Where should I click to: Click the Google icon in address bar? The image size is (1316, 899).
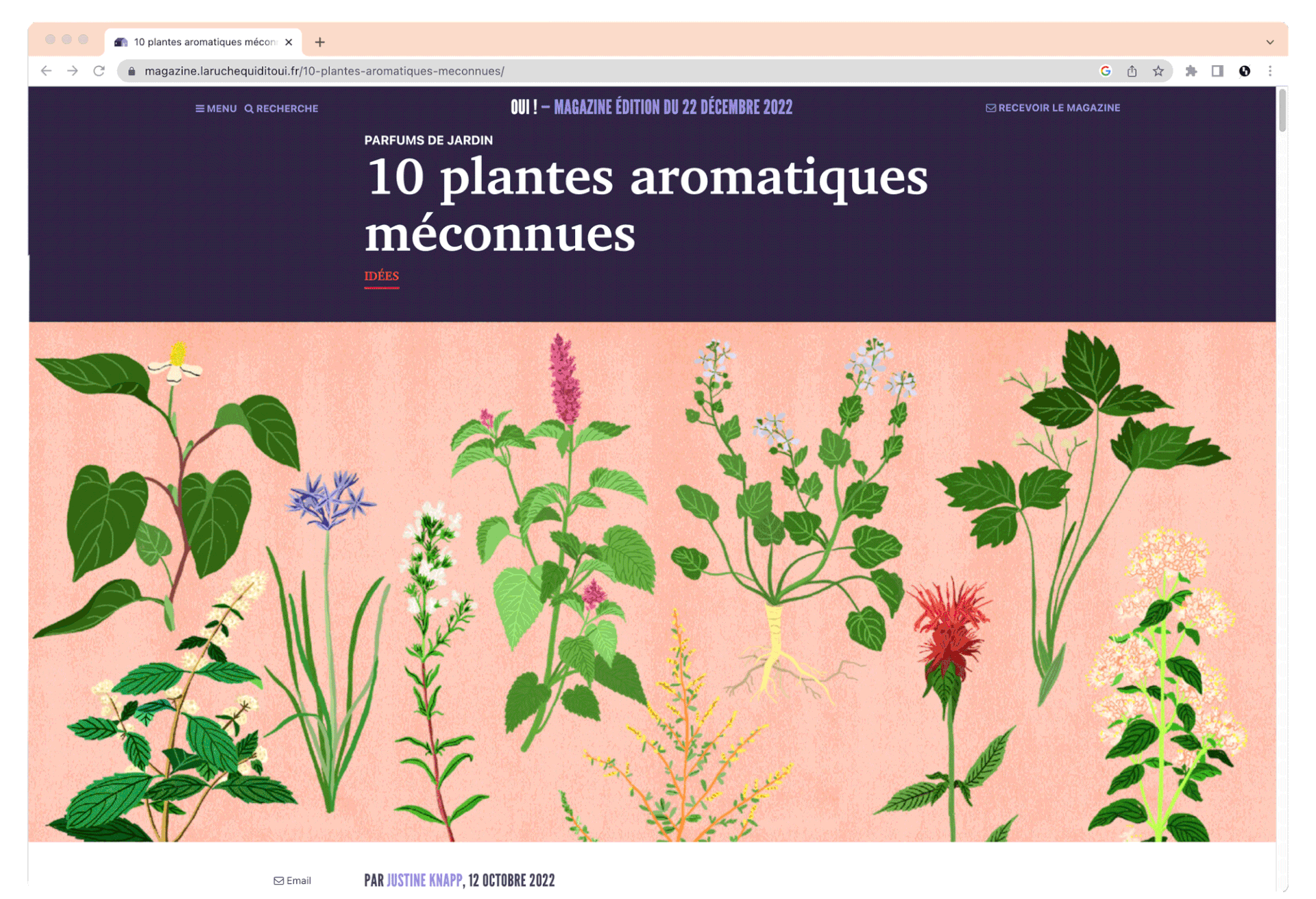click(1105, 71)
